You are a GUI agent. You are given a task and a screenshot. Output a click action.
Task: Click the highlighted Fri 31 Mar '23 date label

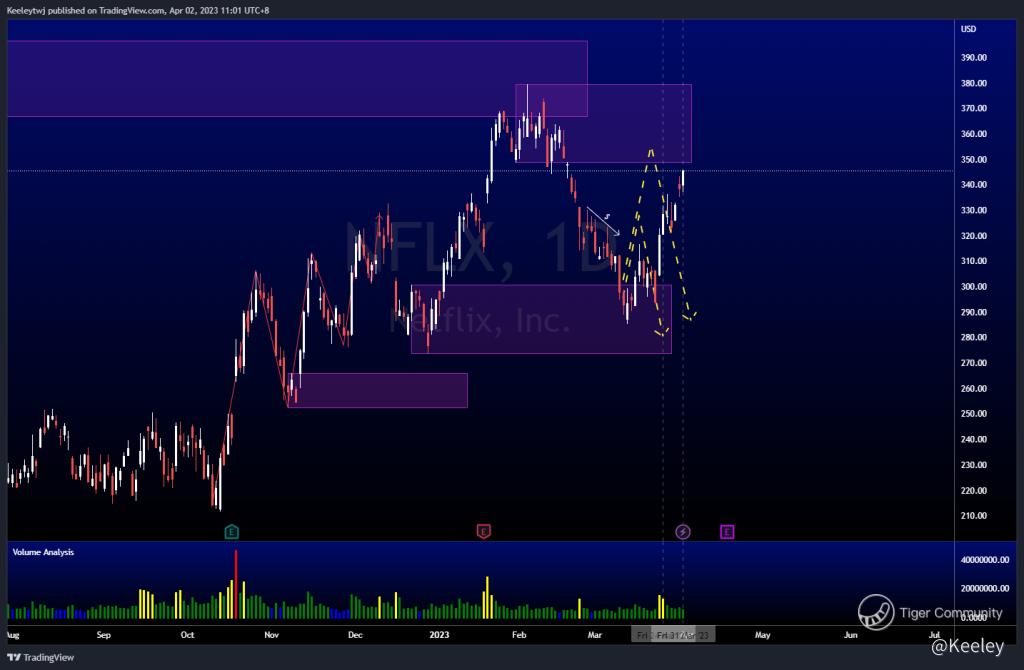coord(683,635)
